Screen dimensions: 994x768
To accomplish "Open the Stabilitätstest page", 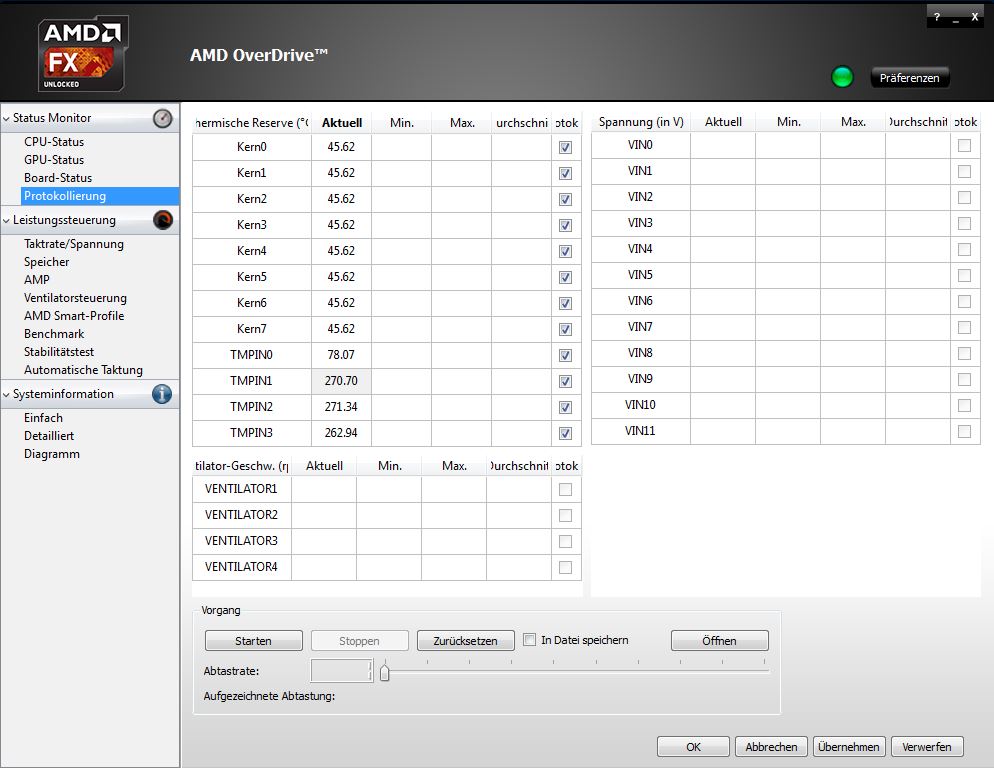I will [58, 351].
